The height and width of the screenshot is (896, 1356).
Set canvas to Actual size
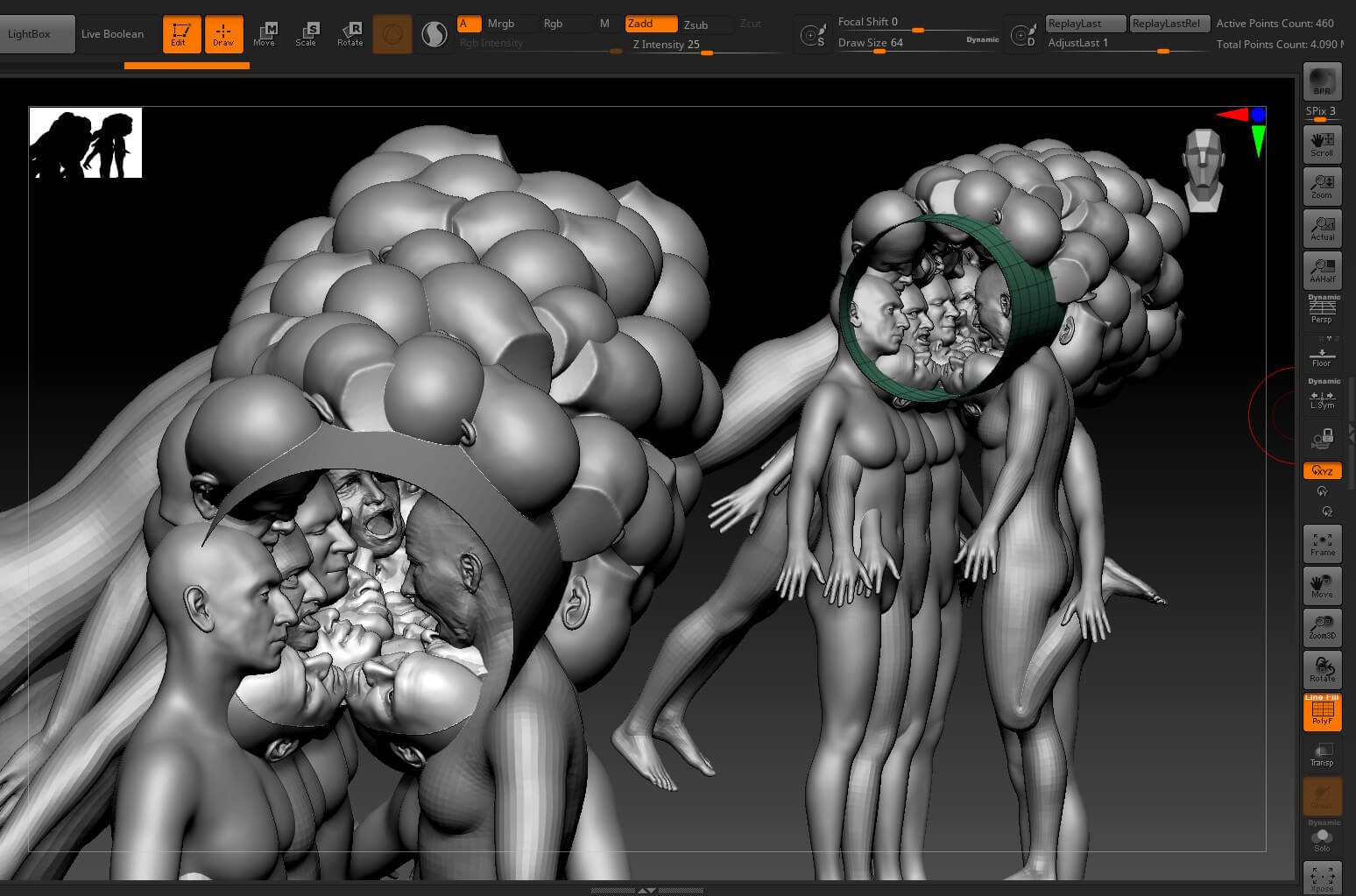tap(1322, 228)
